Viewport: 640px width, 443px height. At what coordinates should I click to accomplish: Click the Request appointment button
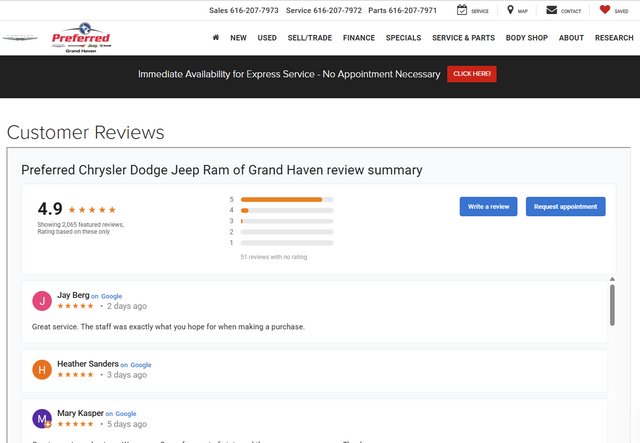pos(565,206)
